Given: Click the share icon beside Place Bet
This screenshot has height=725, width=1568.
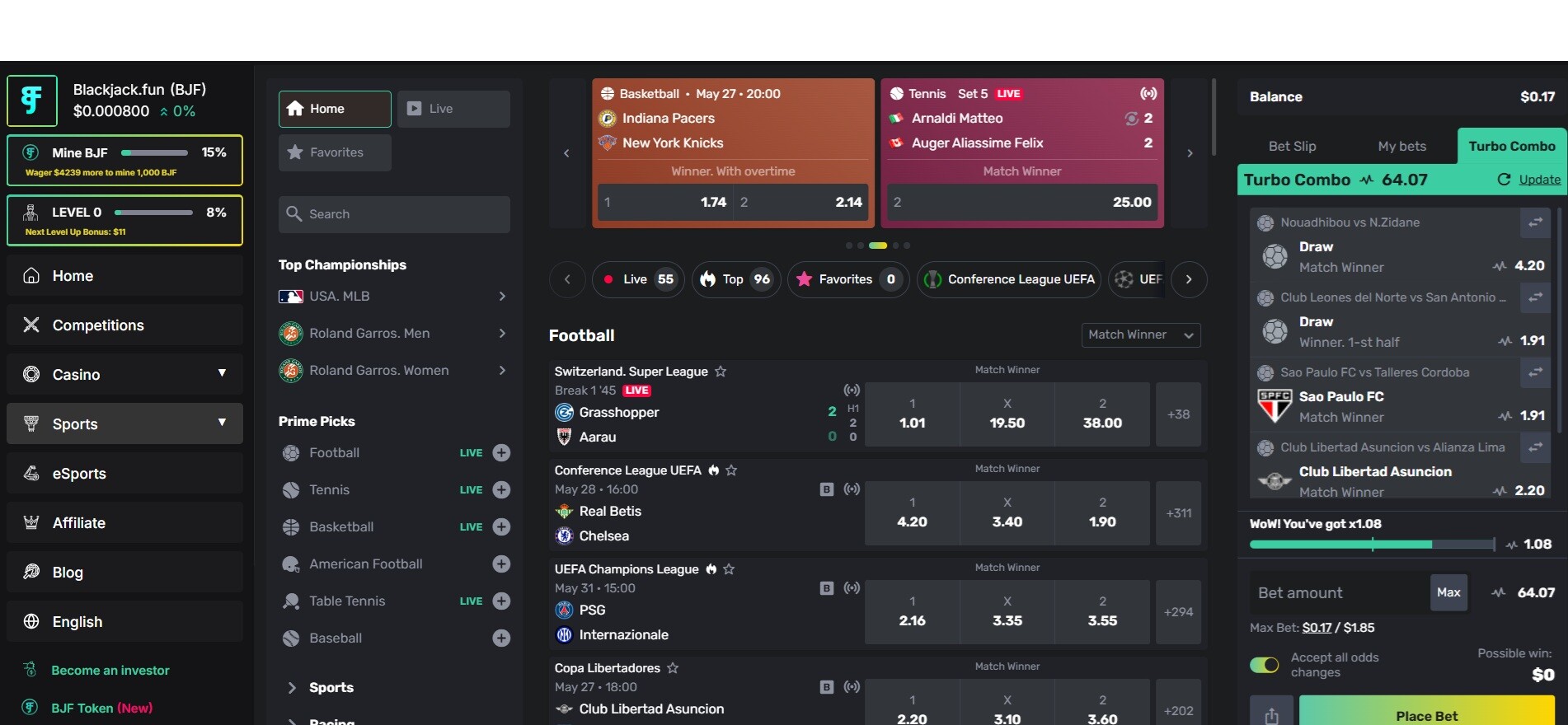Looking at the screenshot, I should point(1271,713).
